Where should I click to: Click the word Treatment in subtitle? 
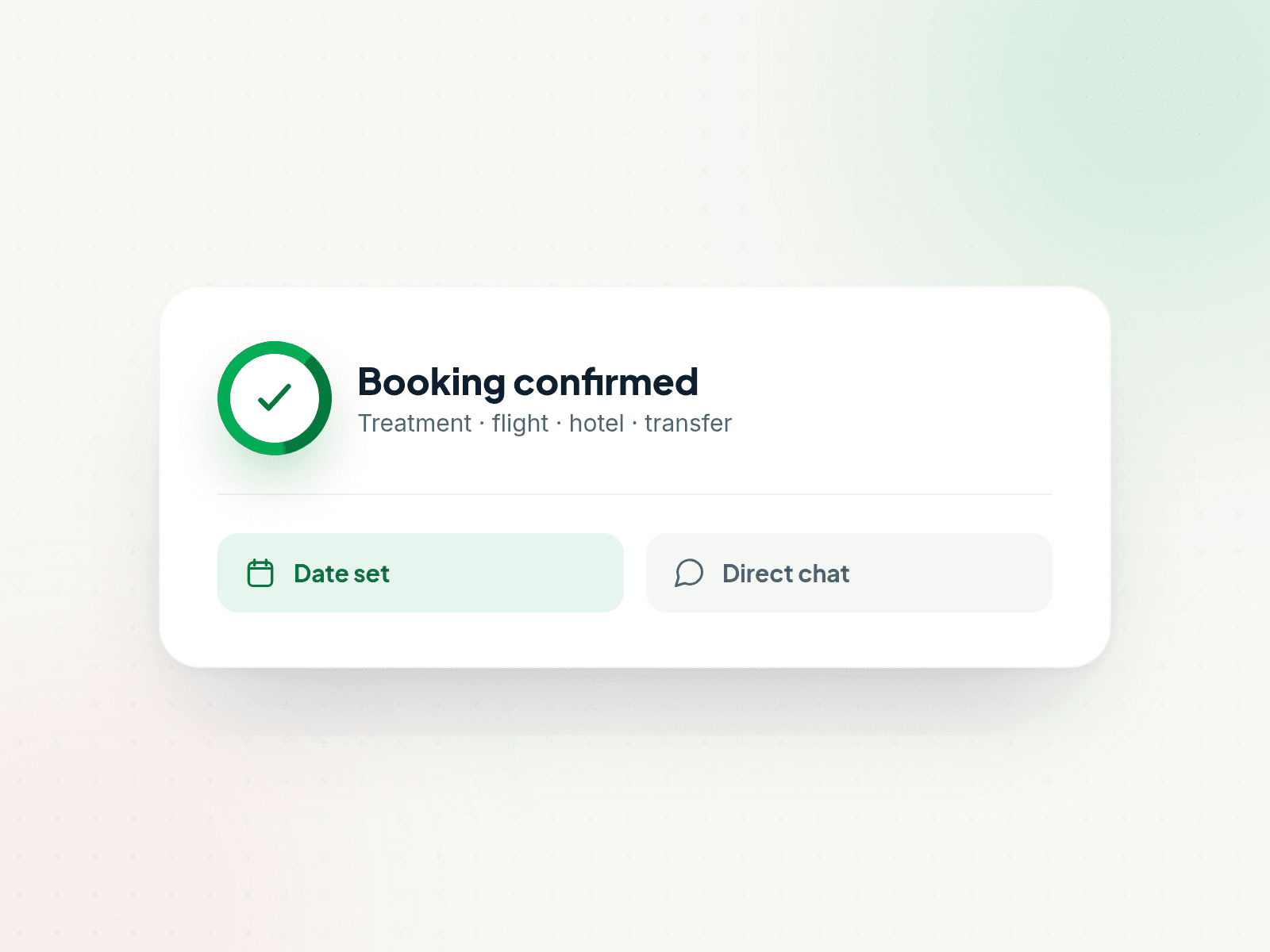point(414,424)
